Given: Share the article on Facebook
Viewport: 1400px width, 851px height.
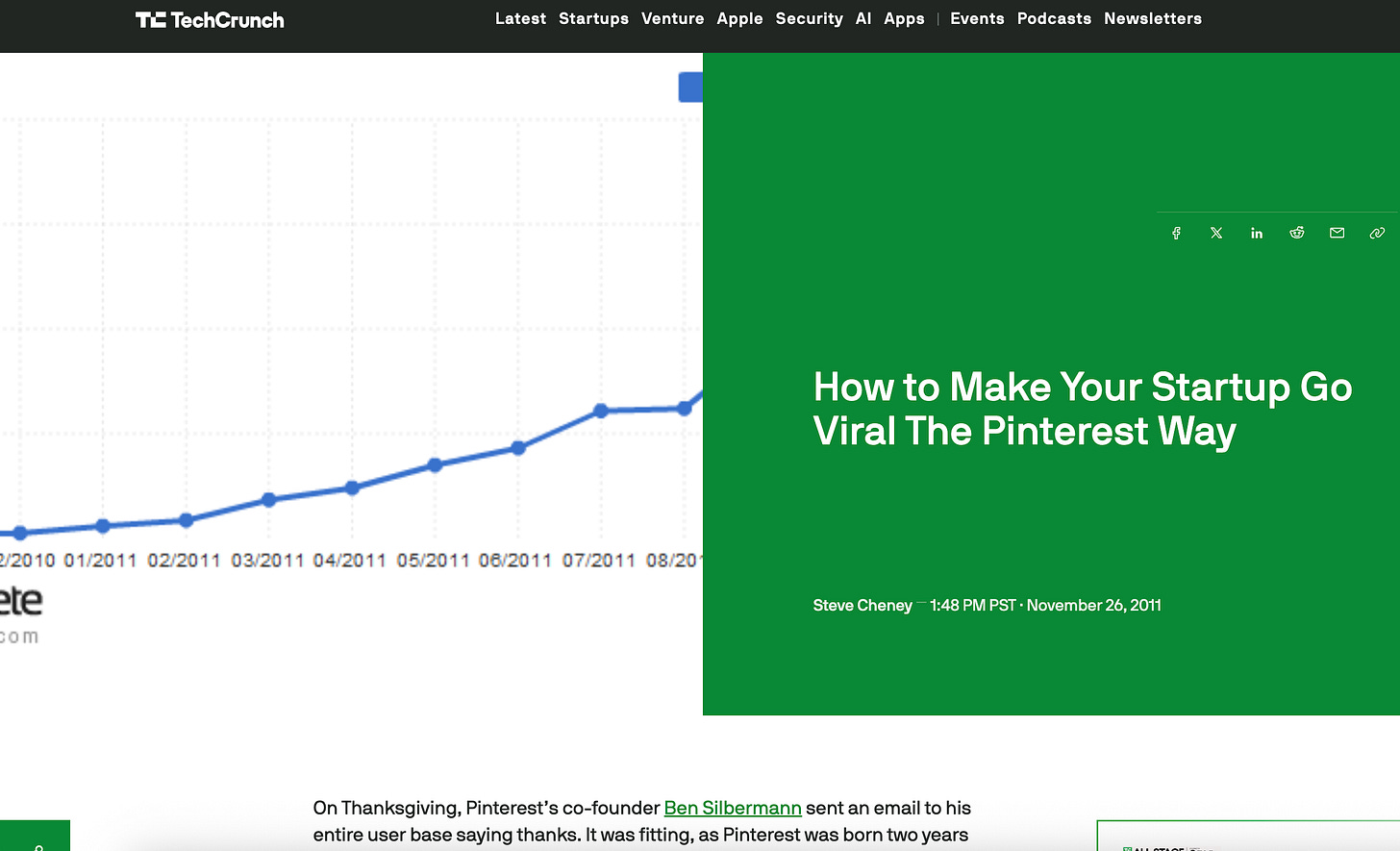Looking at the screenshot, I should pyautogui.click(x=1176, y=233).
